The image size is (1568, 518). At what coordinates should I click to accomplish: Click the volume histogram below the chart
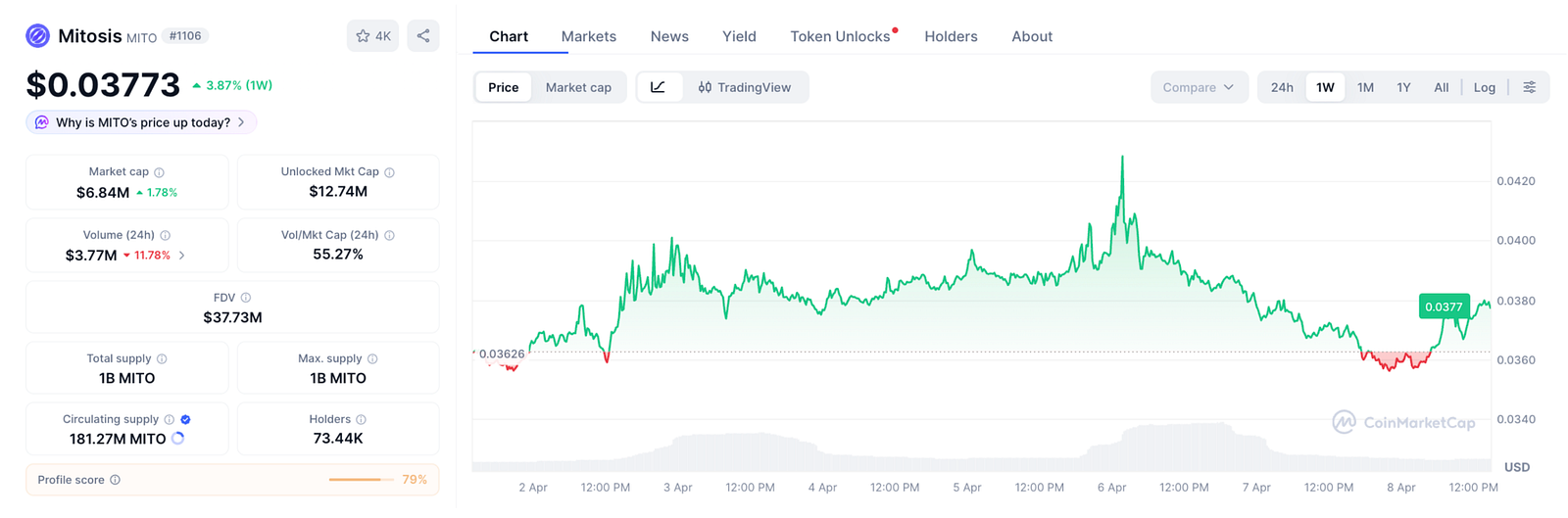tap(981, 448)
